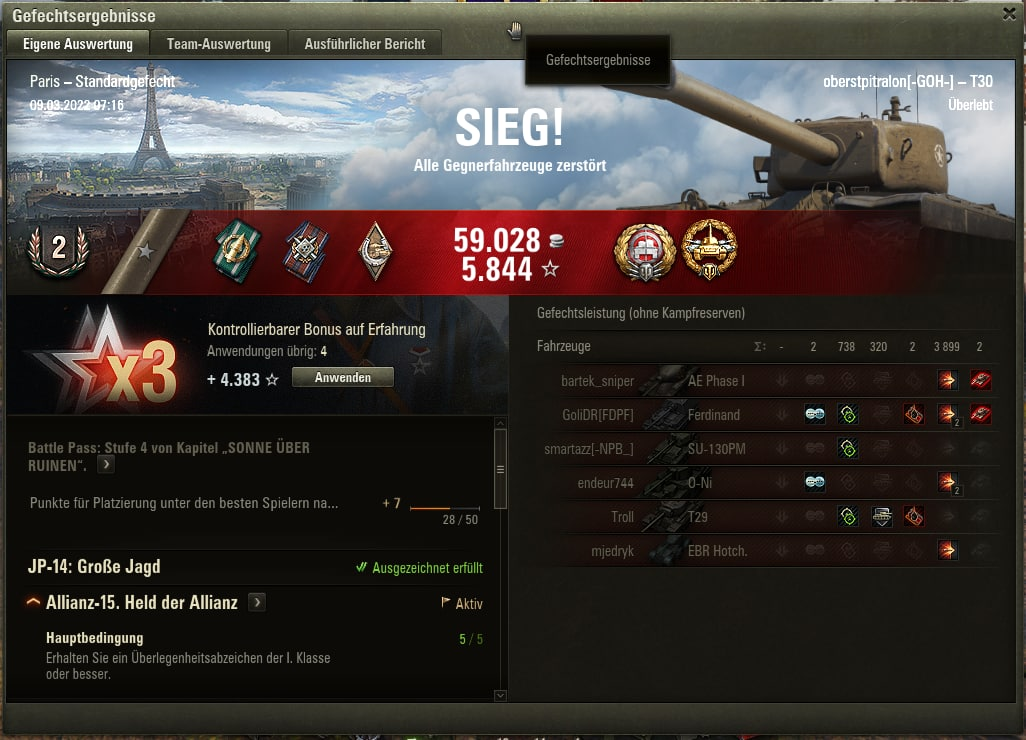This screenshot has width=1026, height=740.
Task: Click the scroll down arrow in mission list
Action: 501,696
